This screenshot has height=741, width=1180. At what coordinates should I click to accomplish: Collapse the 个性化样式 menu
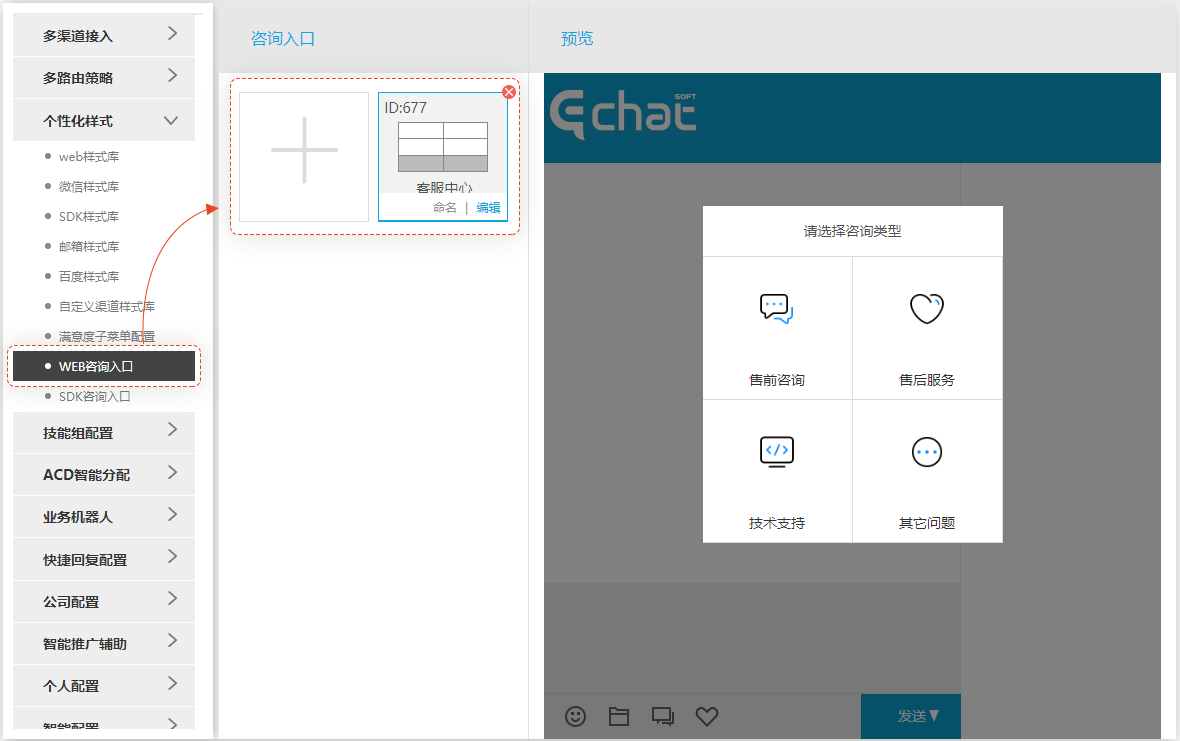pos(104,120)
